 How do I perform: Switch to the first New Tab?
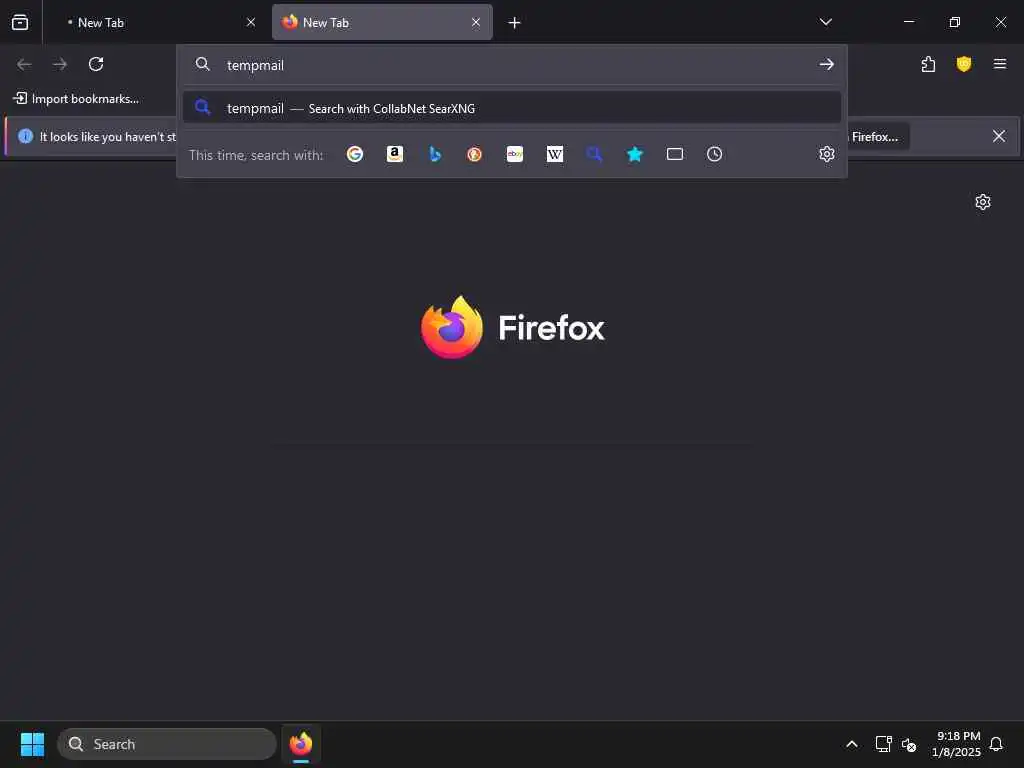155,22
